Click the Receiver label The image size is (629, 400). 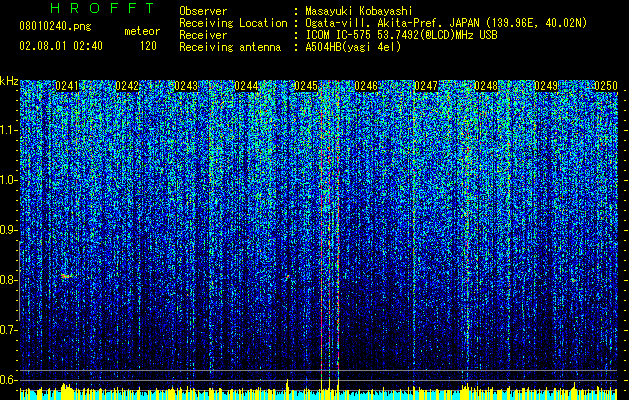pyautogui.click(x=203, y=35)
